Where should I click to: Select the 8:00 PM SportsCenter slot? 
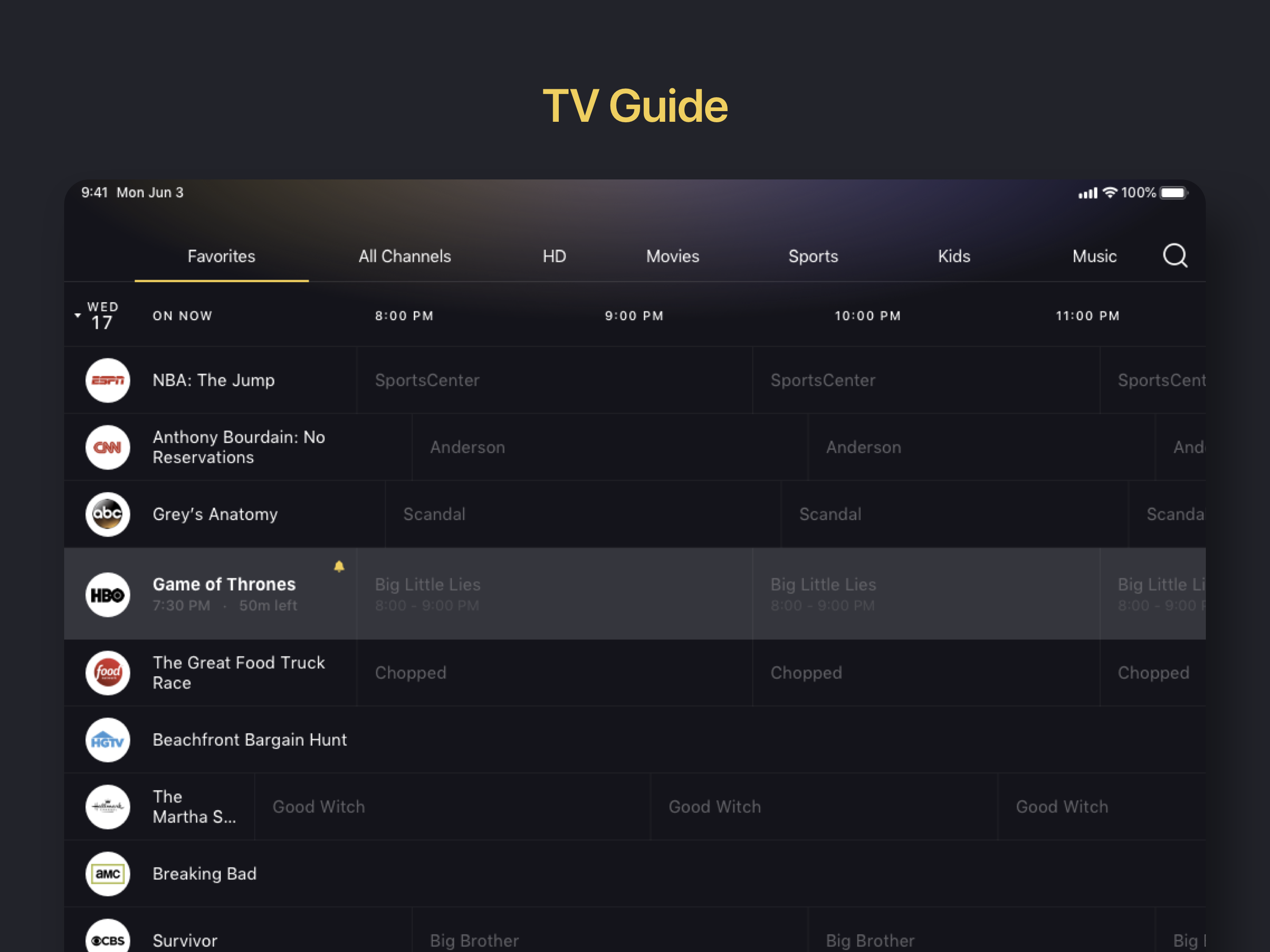pos(555,380)
